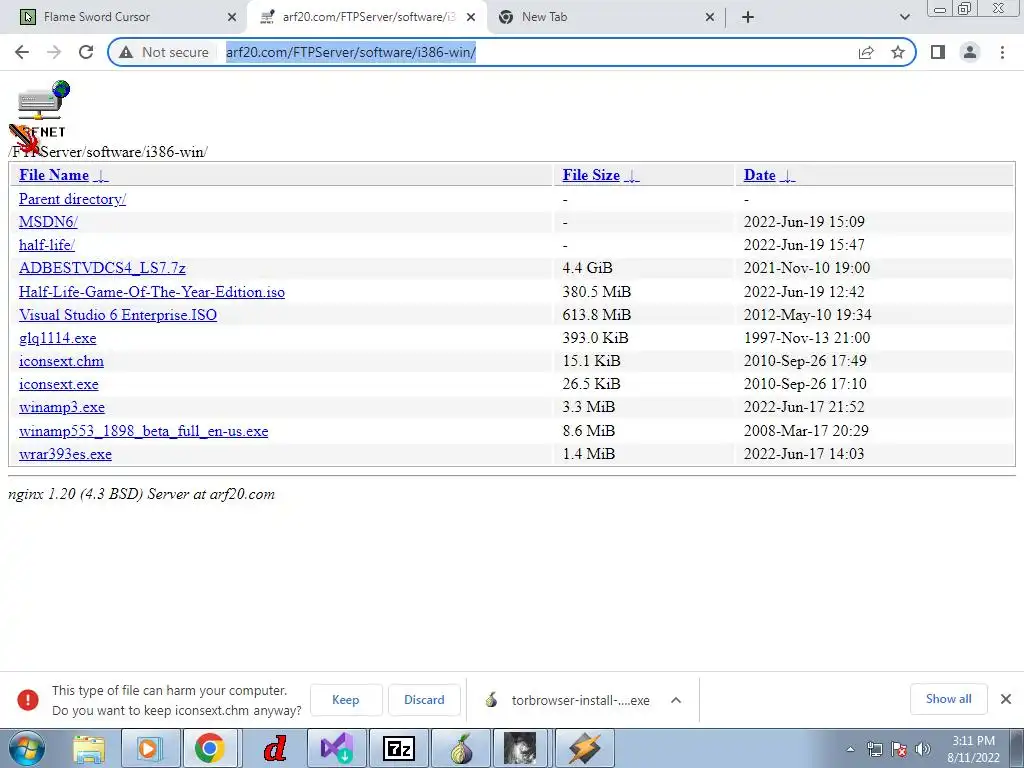Image resolution: width=1024 pixels, height=768 pixels.
Task: Click the File Name descending arrow
Action: pyautogui.click(x=101, y=176)
